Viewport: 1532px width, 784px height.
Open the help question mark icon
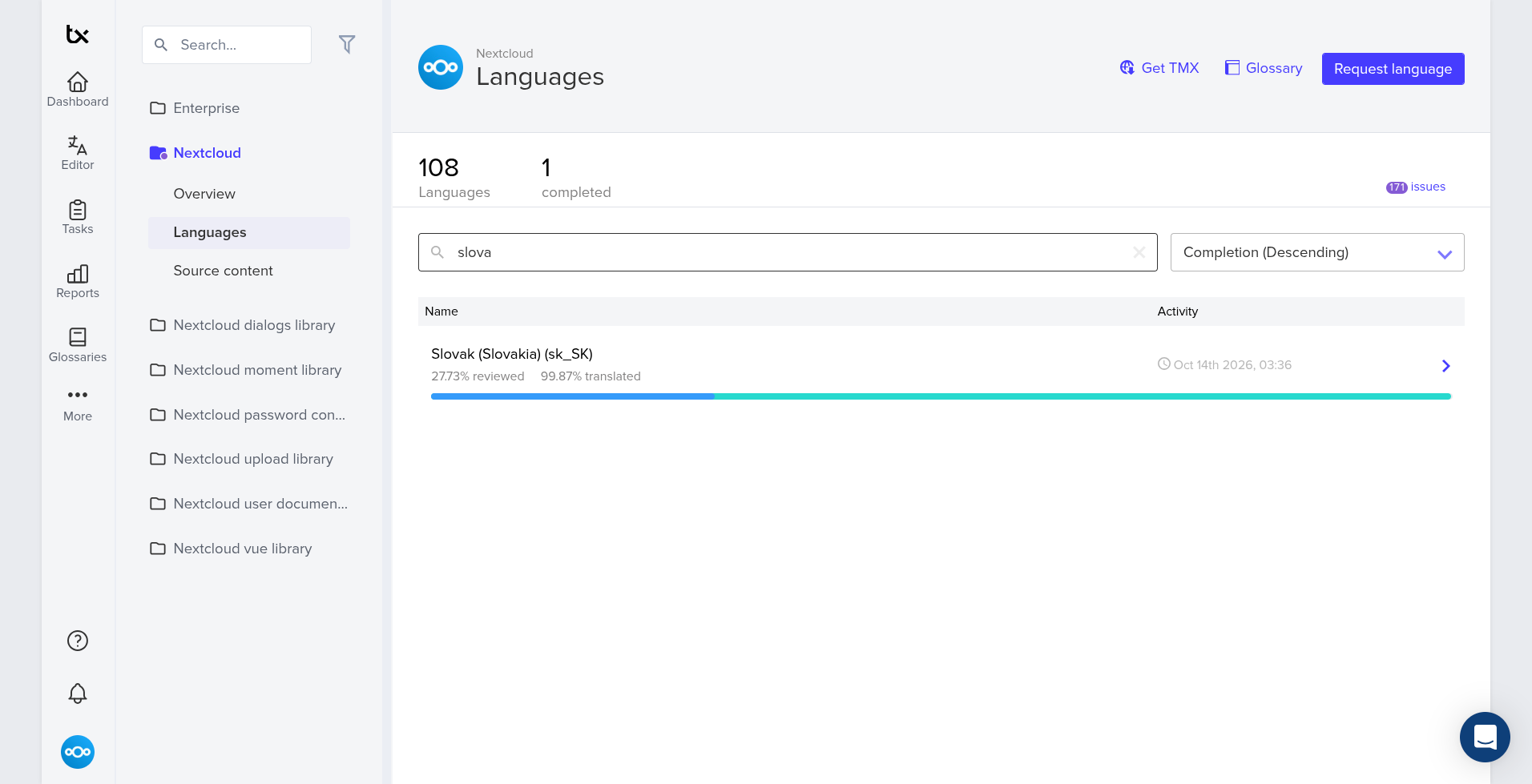78,641
